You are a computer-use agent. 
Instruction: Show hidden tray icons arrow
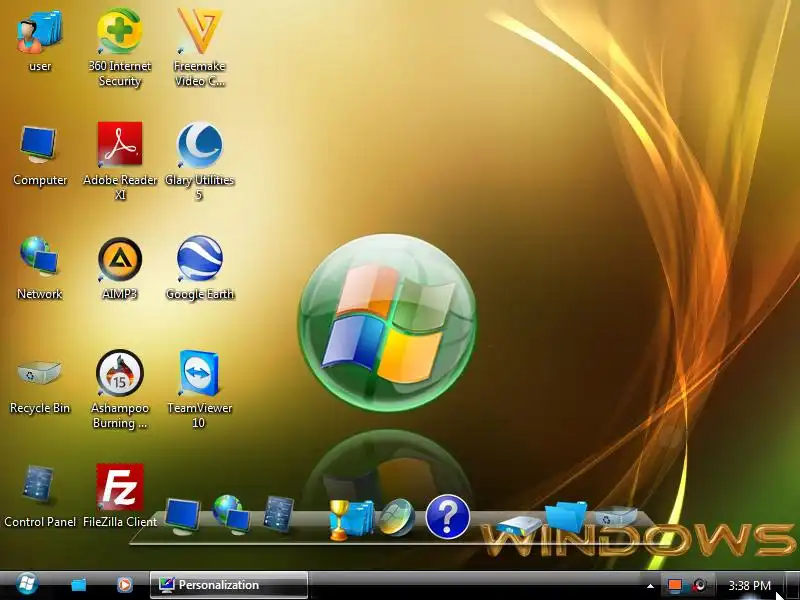pyautogui.click(x=650, y=586)
